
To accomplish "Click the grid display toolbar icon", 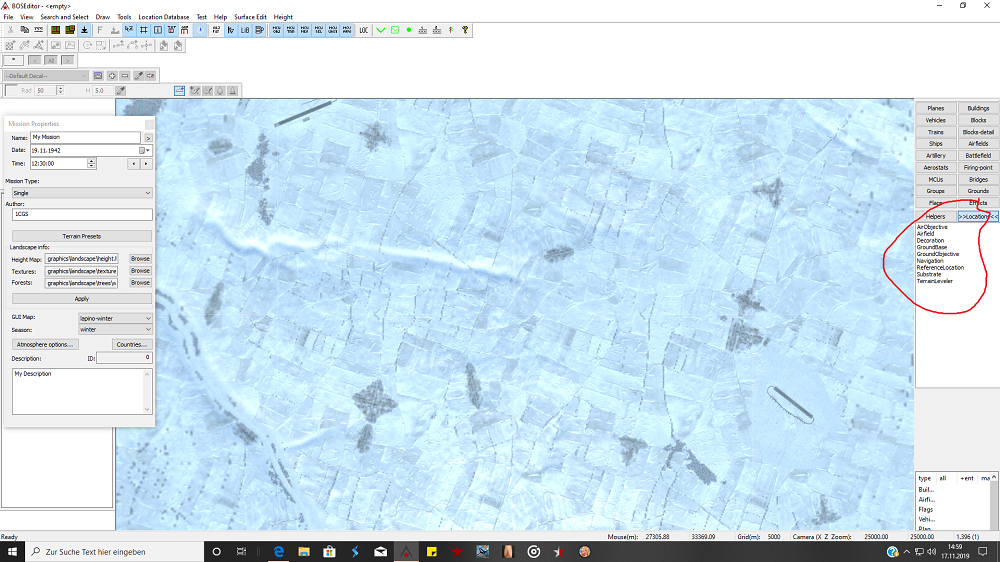I will tap(143, 30).
